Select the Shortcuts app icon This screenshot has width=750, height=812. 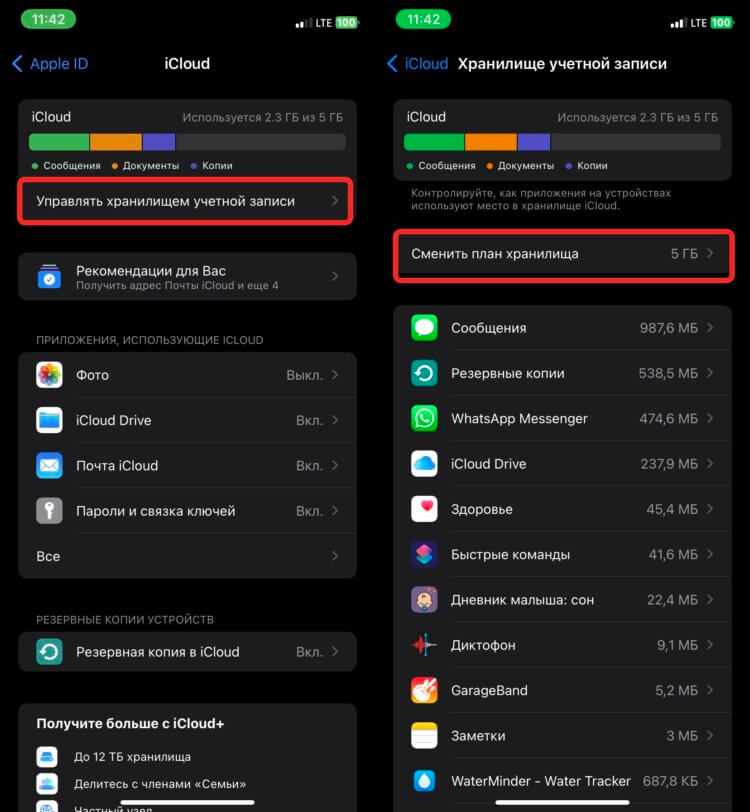(x=424, y=554)
